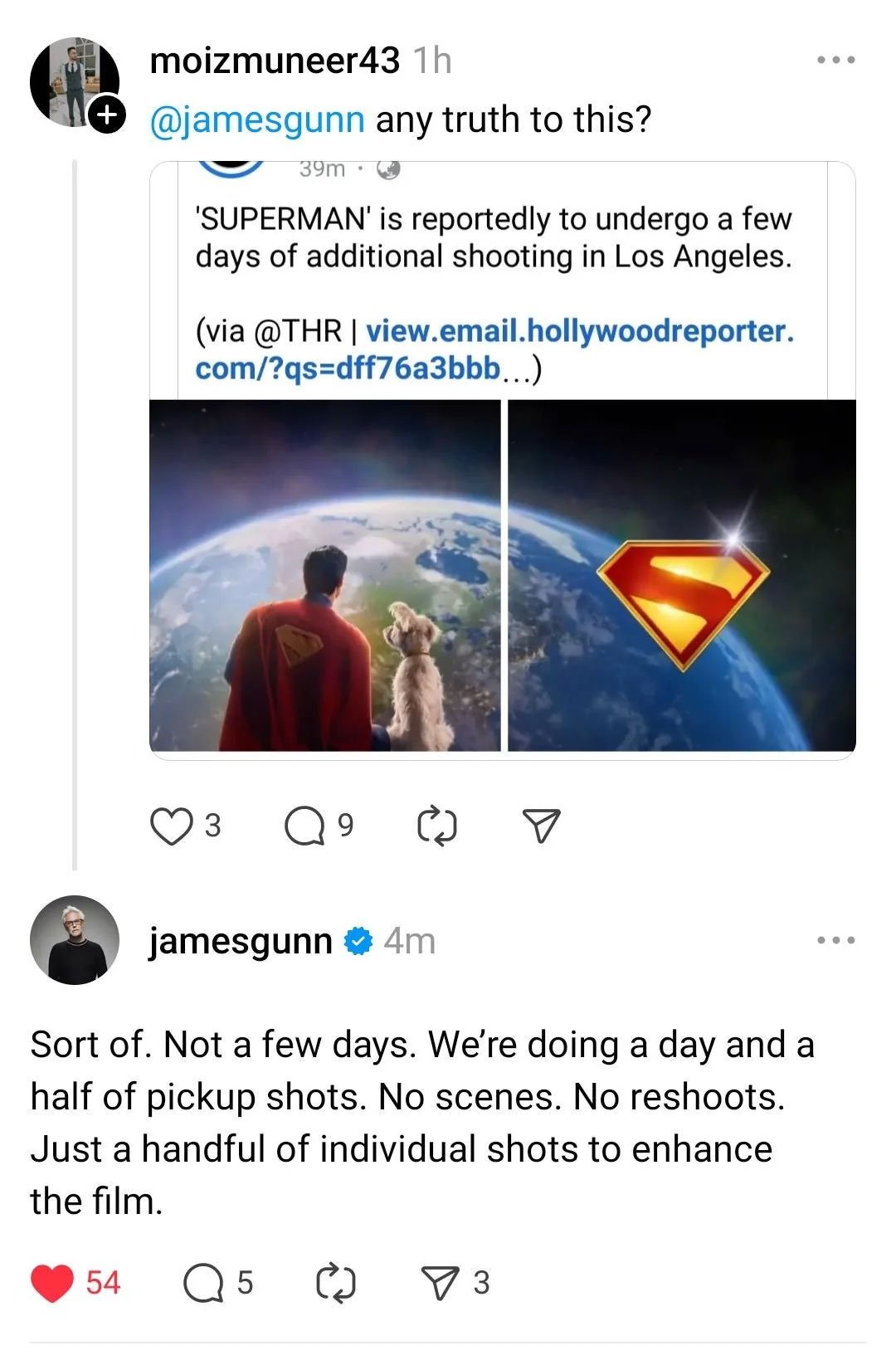The width and height of the screenshot is (896, 1365).
Task: View jamesgunn's profile avatar
Action: click(75, 946)
